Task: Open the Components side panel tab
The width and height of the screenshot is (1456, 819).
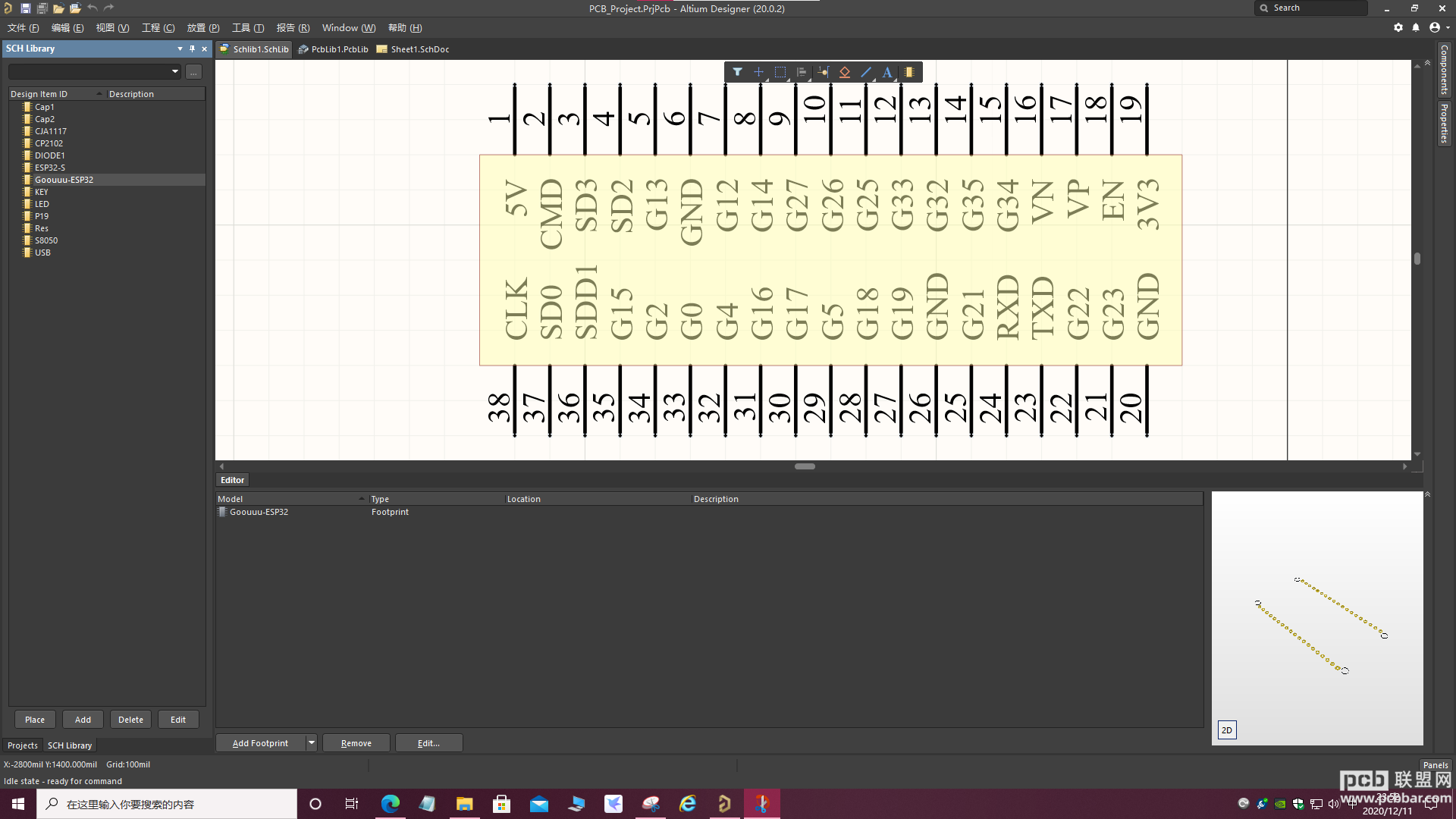Action: click(x=1445, y=70)
